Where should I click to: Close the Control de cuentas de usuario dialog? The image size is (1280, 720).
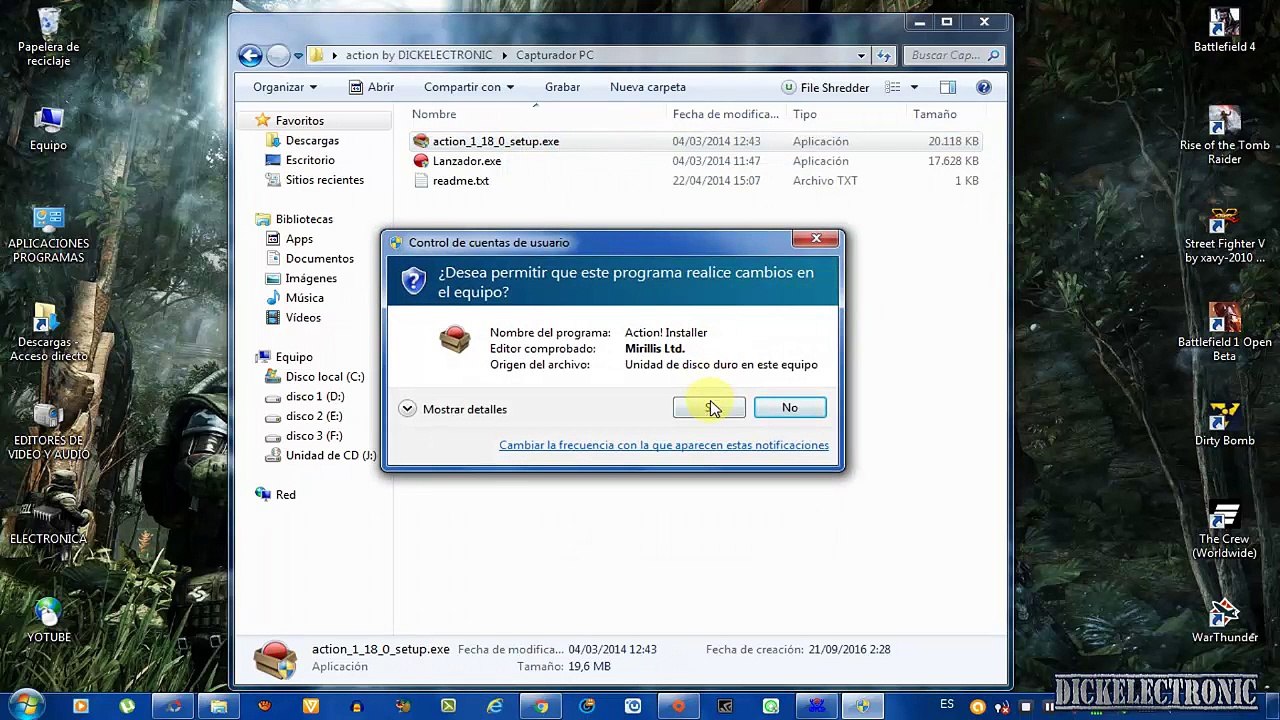point(816,239)
